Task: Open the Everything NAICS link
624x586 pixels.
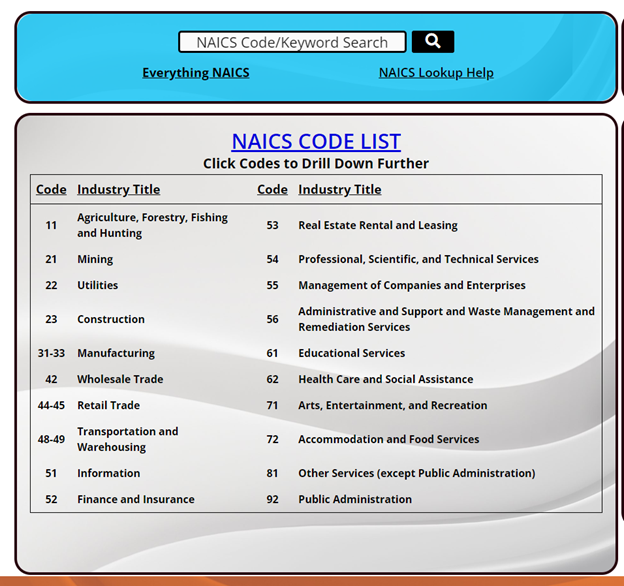Action: pyautogui.click(x=196, y=72)
